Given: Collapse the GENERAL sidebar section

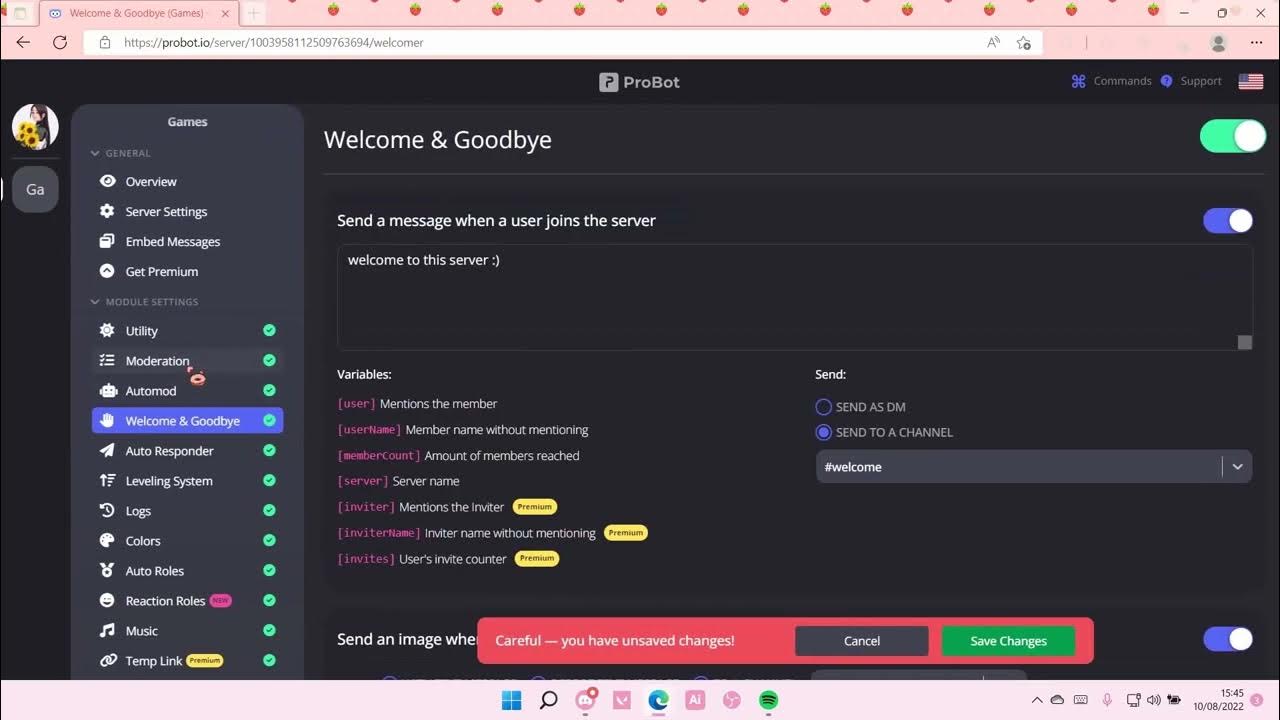Looking at the screenshot, I should point(121,153).
